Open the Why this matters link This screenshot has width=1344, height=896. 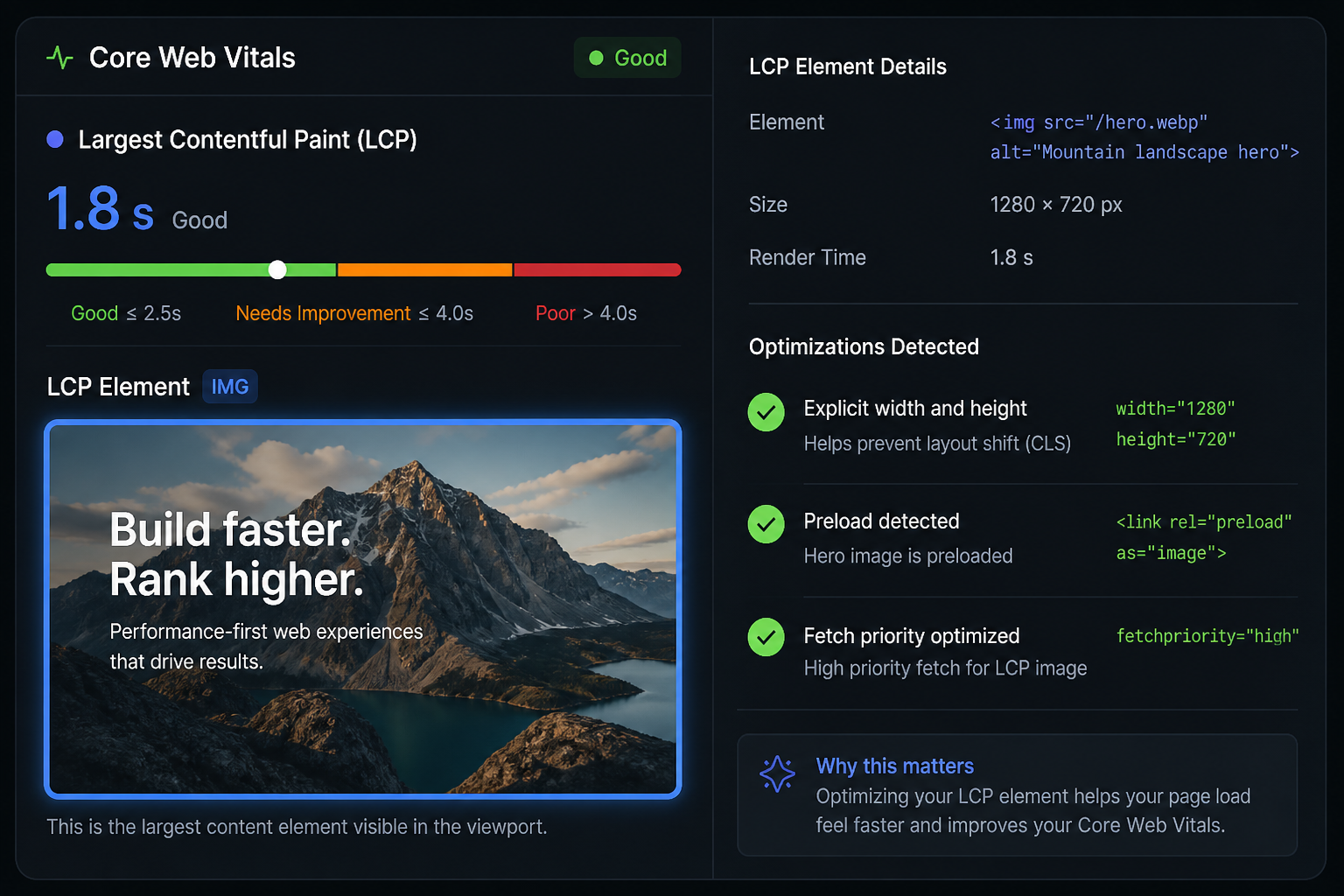[x=894, y=766]
